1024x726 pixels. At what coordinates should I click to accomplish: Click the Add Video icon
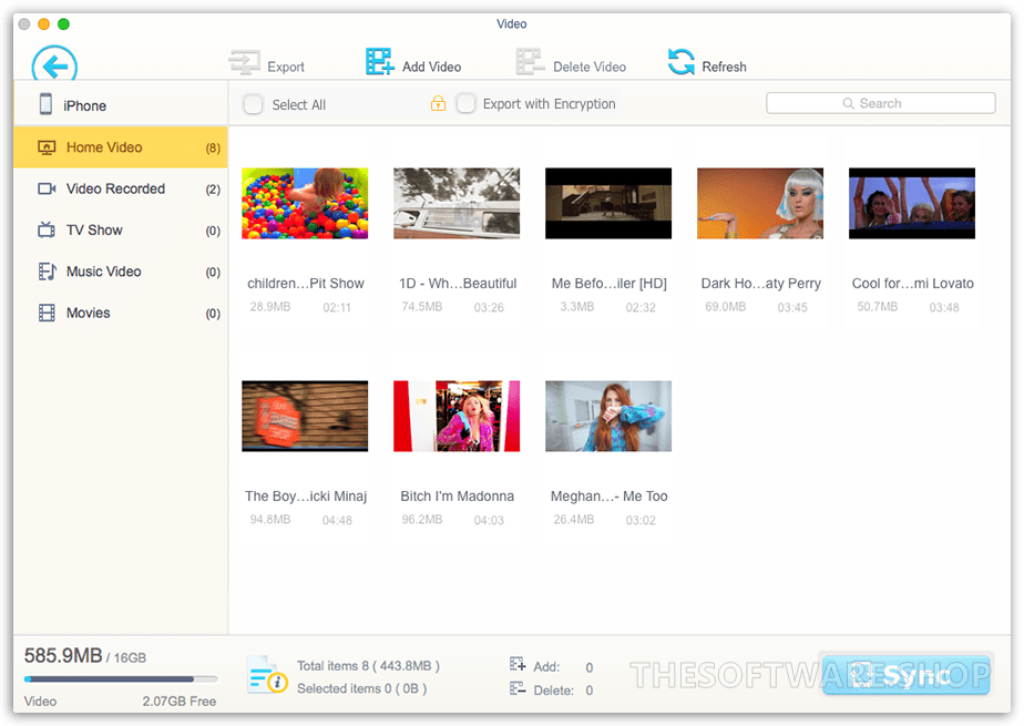[379, 61]
